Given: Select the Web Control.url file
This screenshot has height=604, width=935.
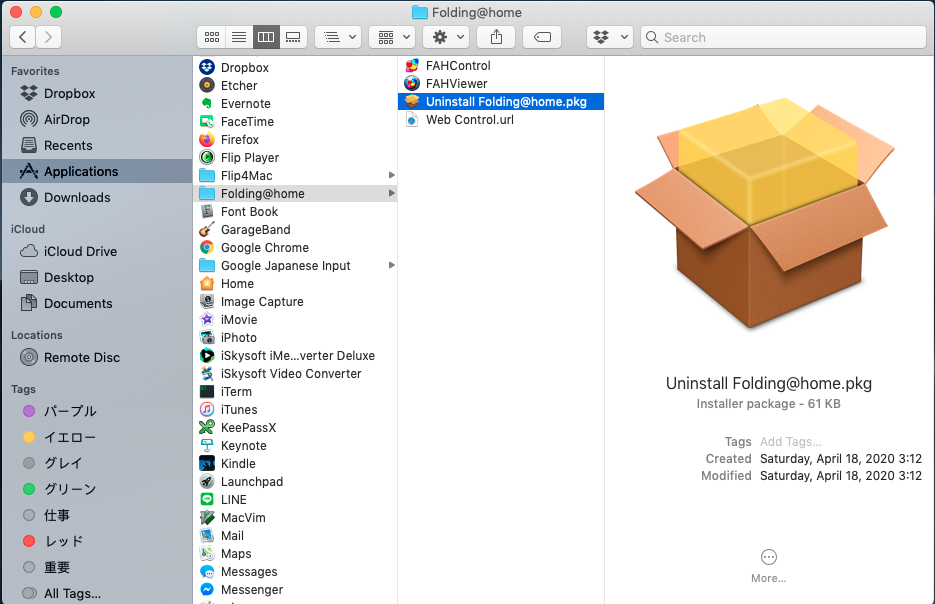Looking at the screenshot, I should tap(501, 120).
